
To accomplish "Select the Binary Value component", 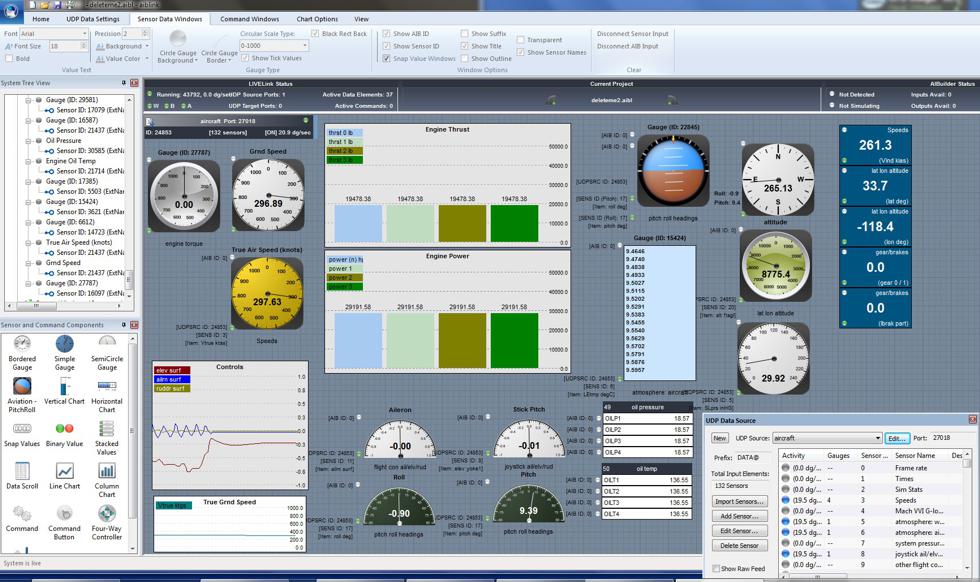I will click(x=64, y=434).
